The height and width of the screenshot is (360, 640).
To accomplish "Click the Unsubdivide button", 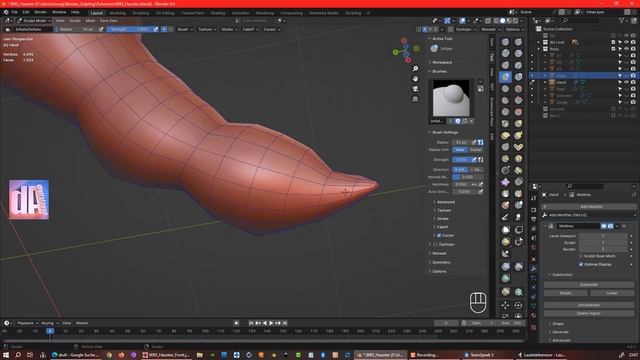I will point(589,305).
